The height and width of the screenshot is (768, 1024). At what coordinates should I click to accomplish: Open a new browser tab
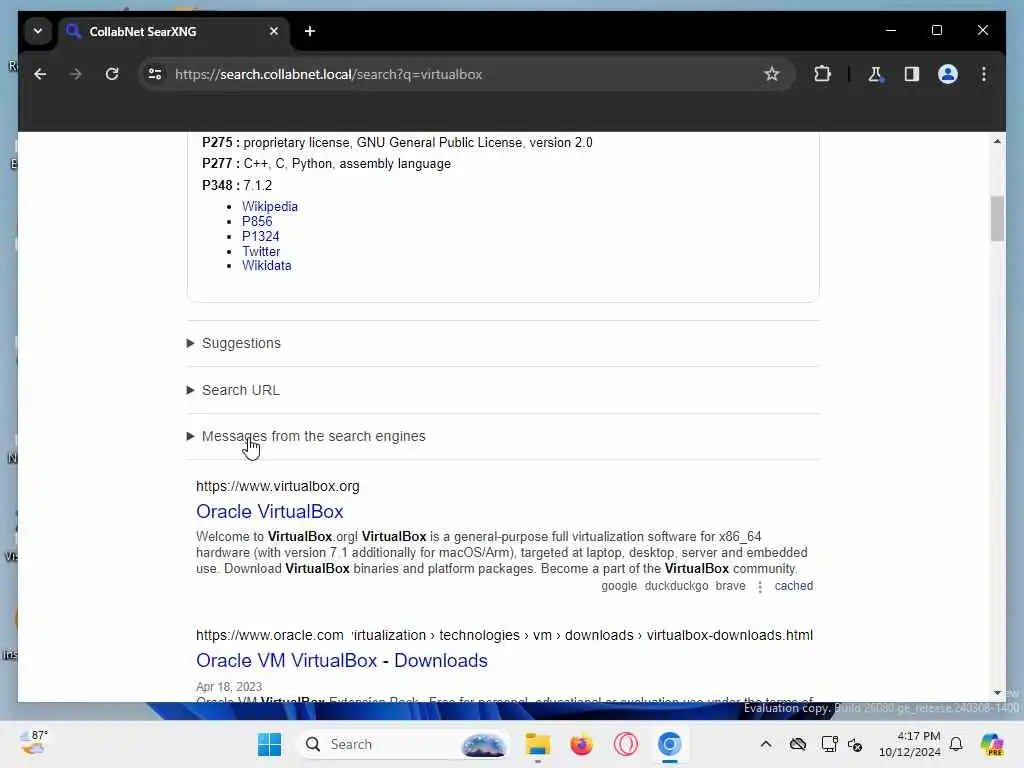point(310,31)
